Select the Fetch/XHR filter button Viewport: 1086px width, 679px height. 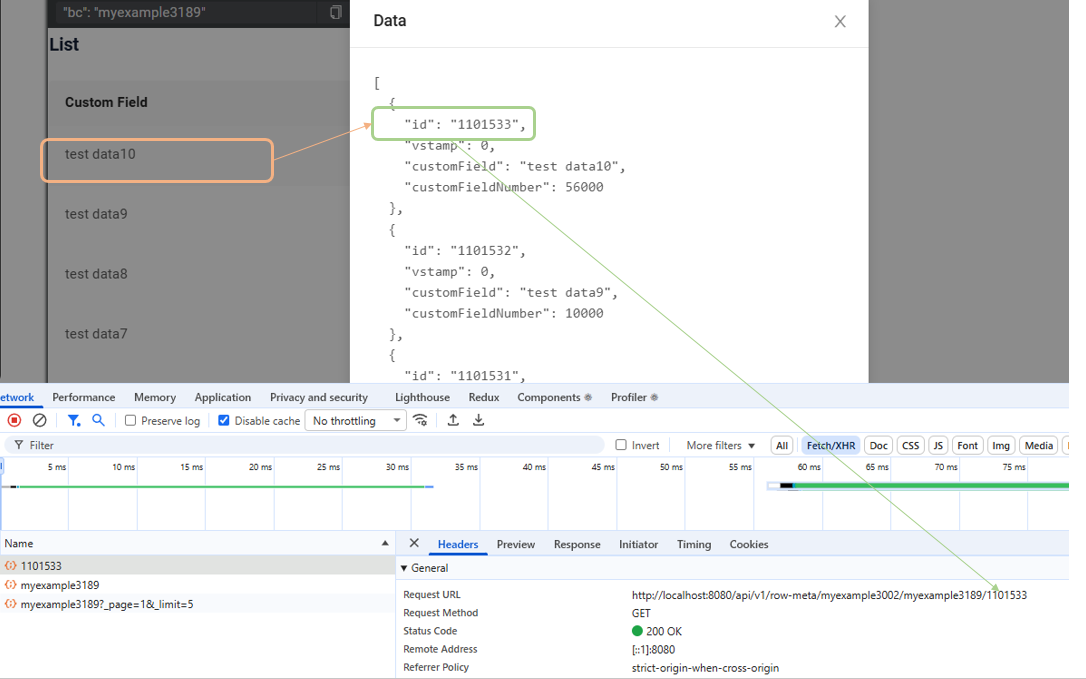click(x=830, y=445)
